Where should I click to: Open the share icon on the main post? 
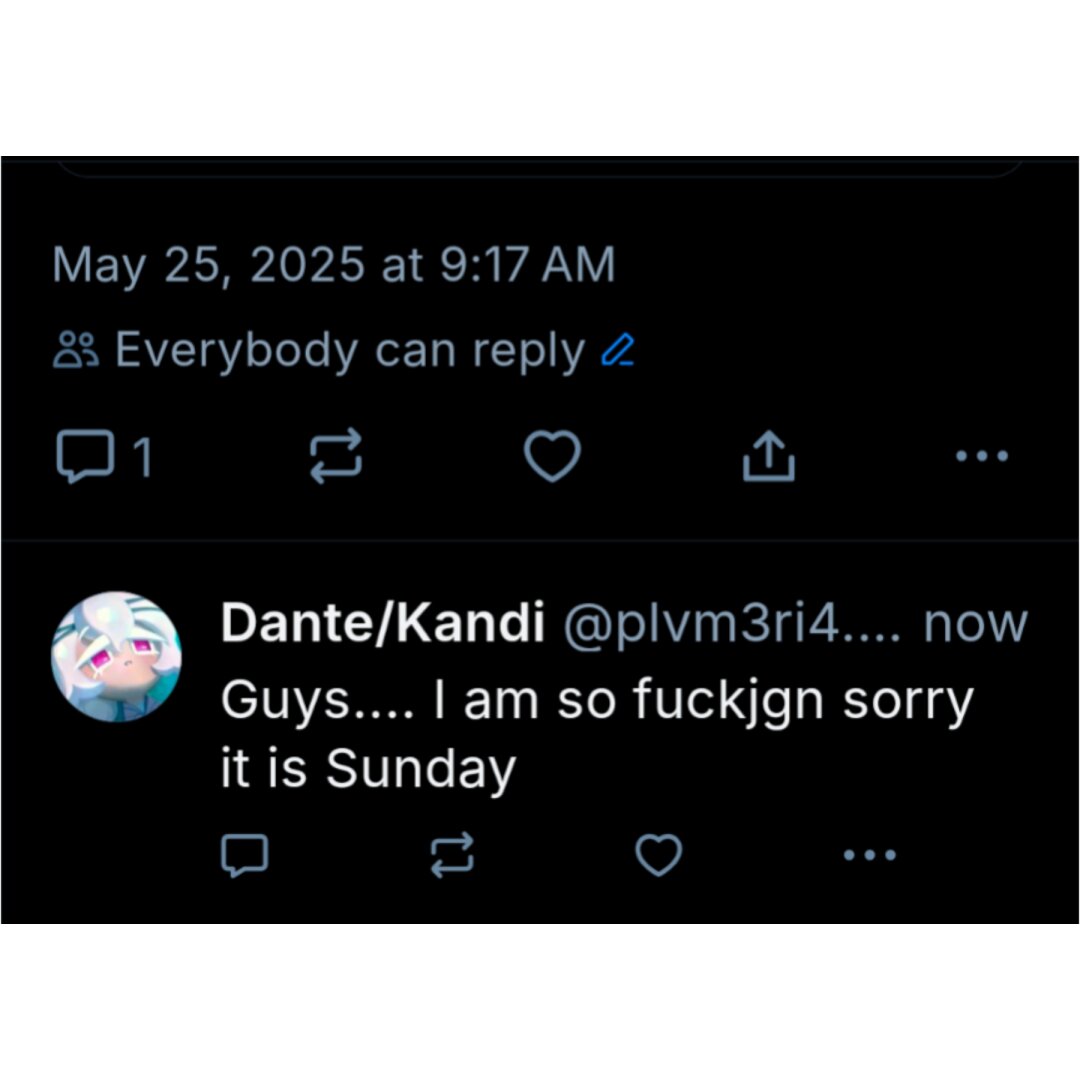[769, 456]
